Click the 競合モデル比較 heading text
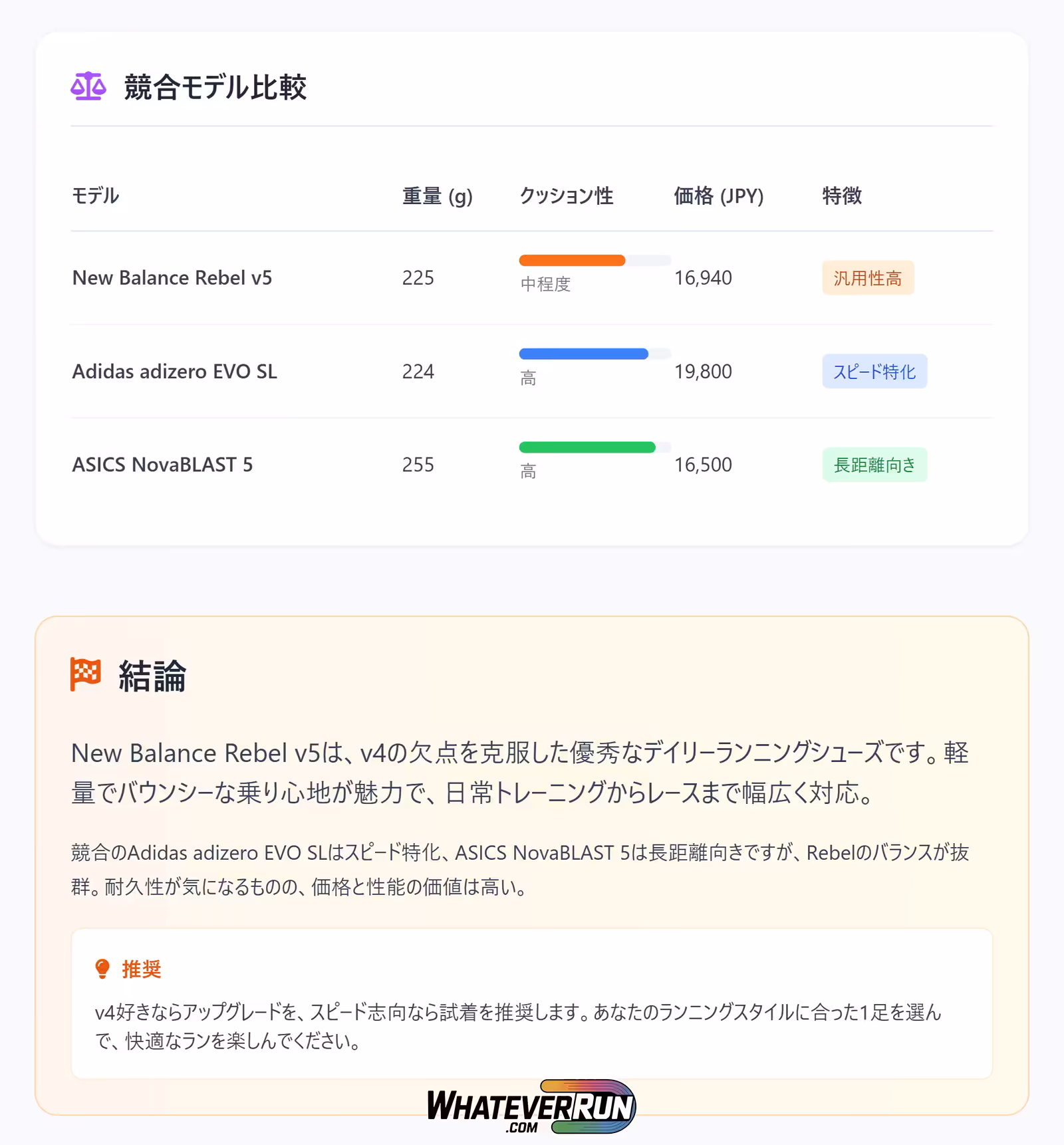The image size is (1064, 1145). click(215, 87)
